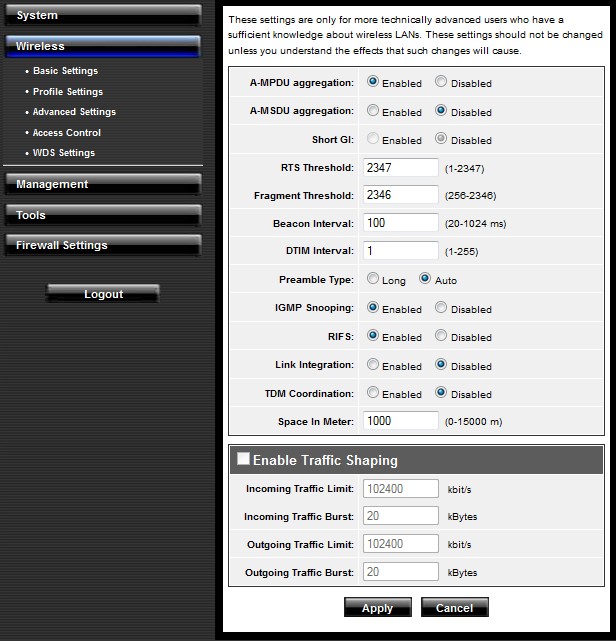Collapse the Wireless menu section

[x=102, y=46]
